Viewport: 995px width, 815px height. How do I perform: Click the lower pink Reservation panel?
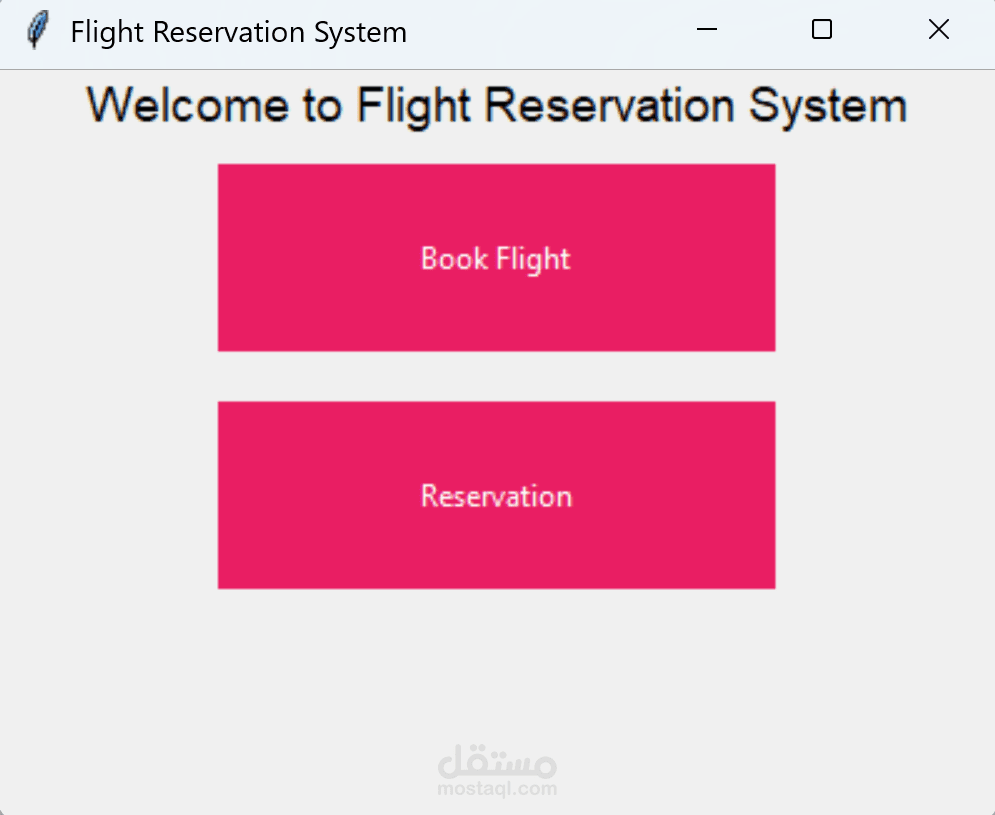496,494
